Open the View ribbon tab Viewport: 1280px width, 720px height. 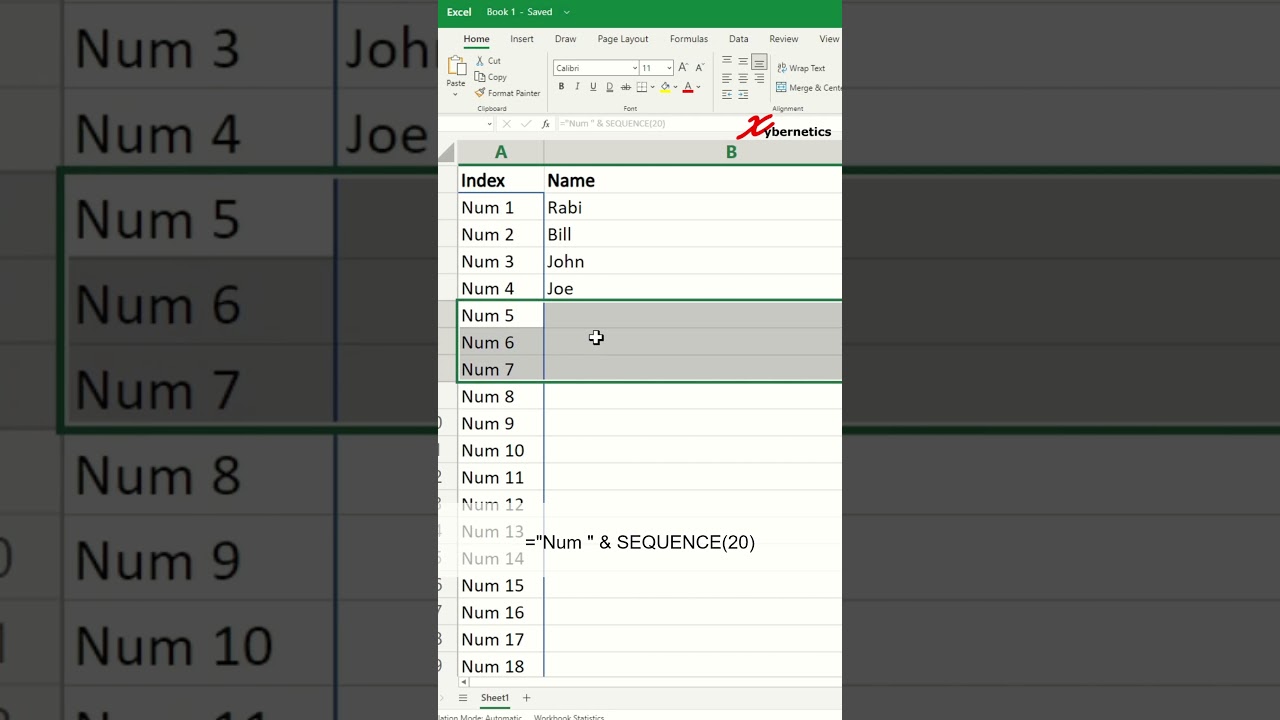point(829,39)
